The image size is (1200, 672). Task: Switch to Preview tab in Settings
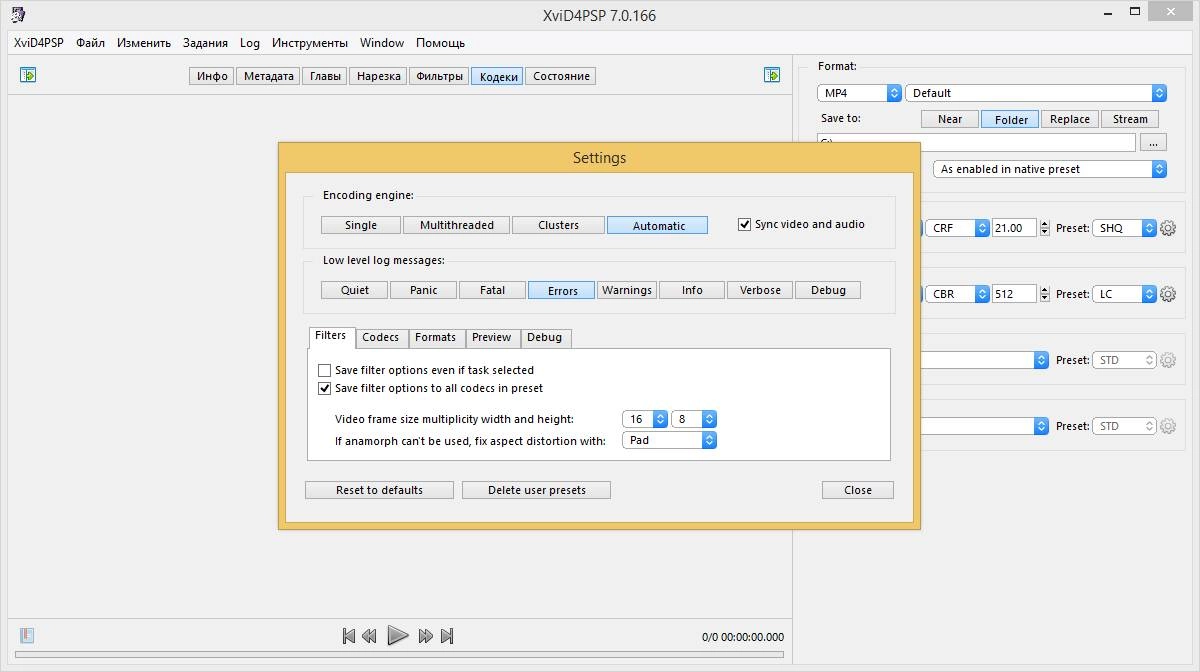[x=491, y=337]
